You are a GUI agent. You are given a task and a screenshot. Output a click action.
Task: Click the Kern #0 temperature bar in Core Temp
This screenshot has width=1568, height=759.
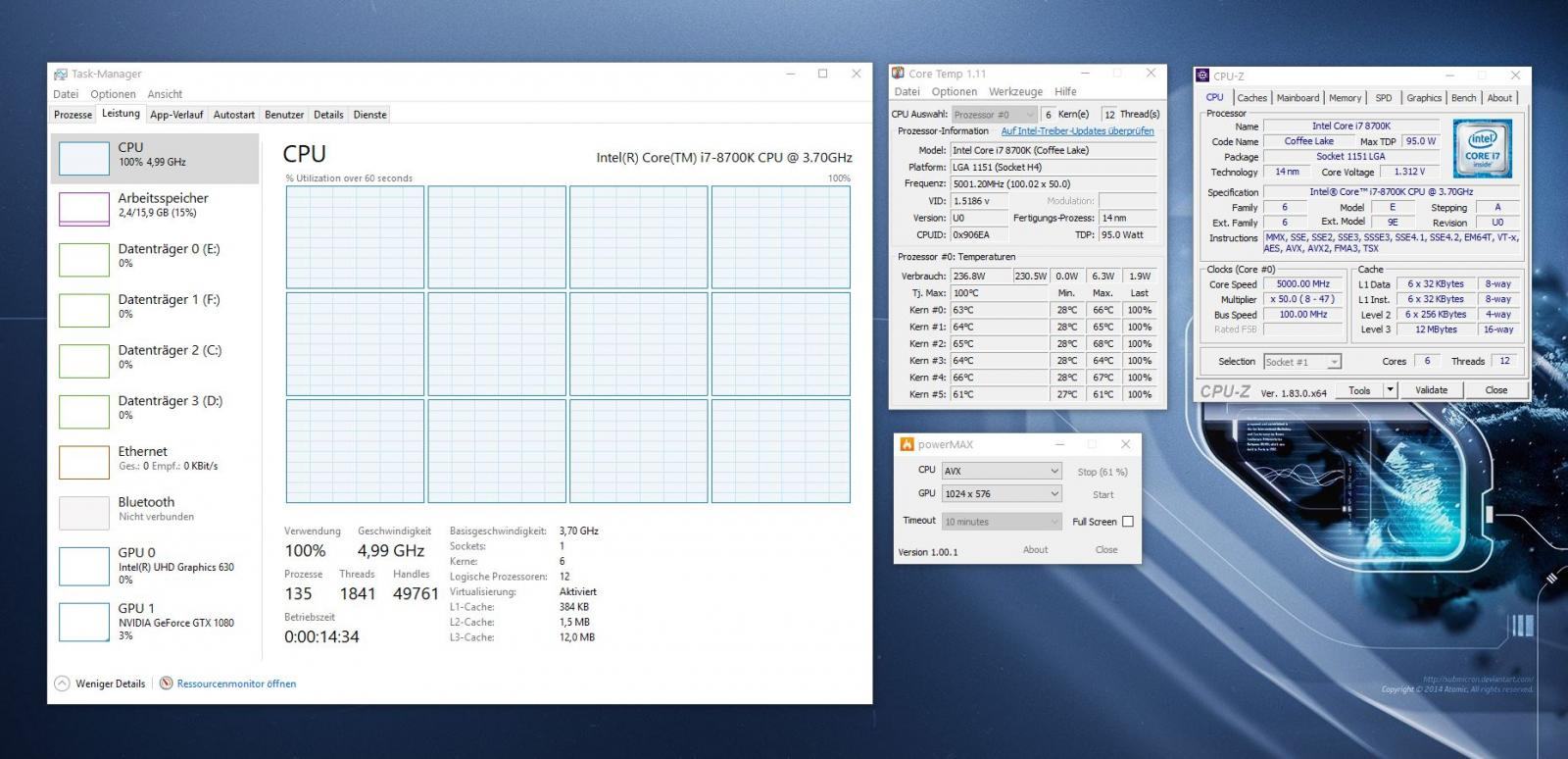999,310
